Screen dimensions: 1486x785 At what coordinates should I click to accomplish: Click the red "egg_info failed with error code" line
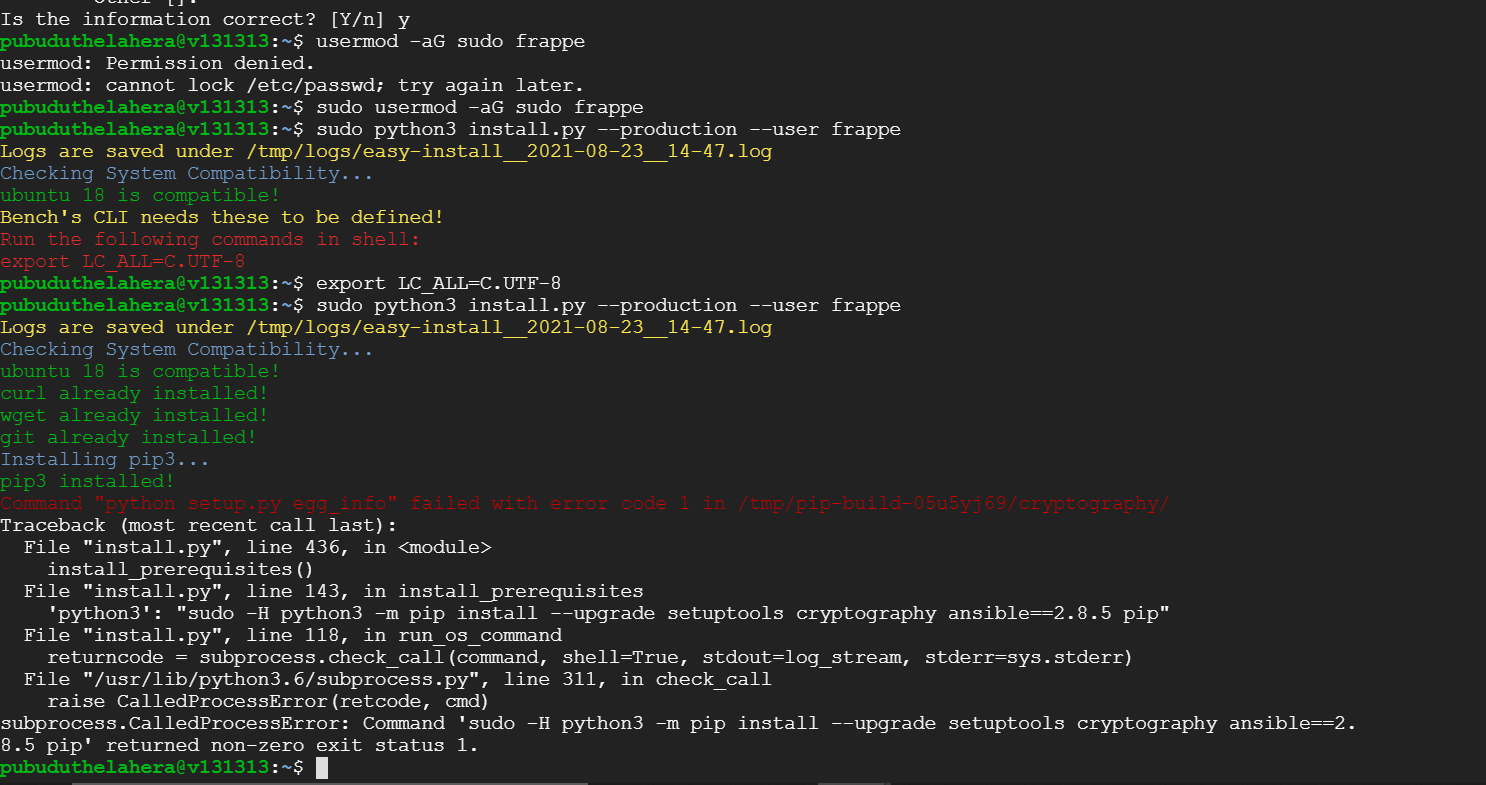[584, 503]
